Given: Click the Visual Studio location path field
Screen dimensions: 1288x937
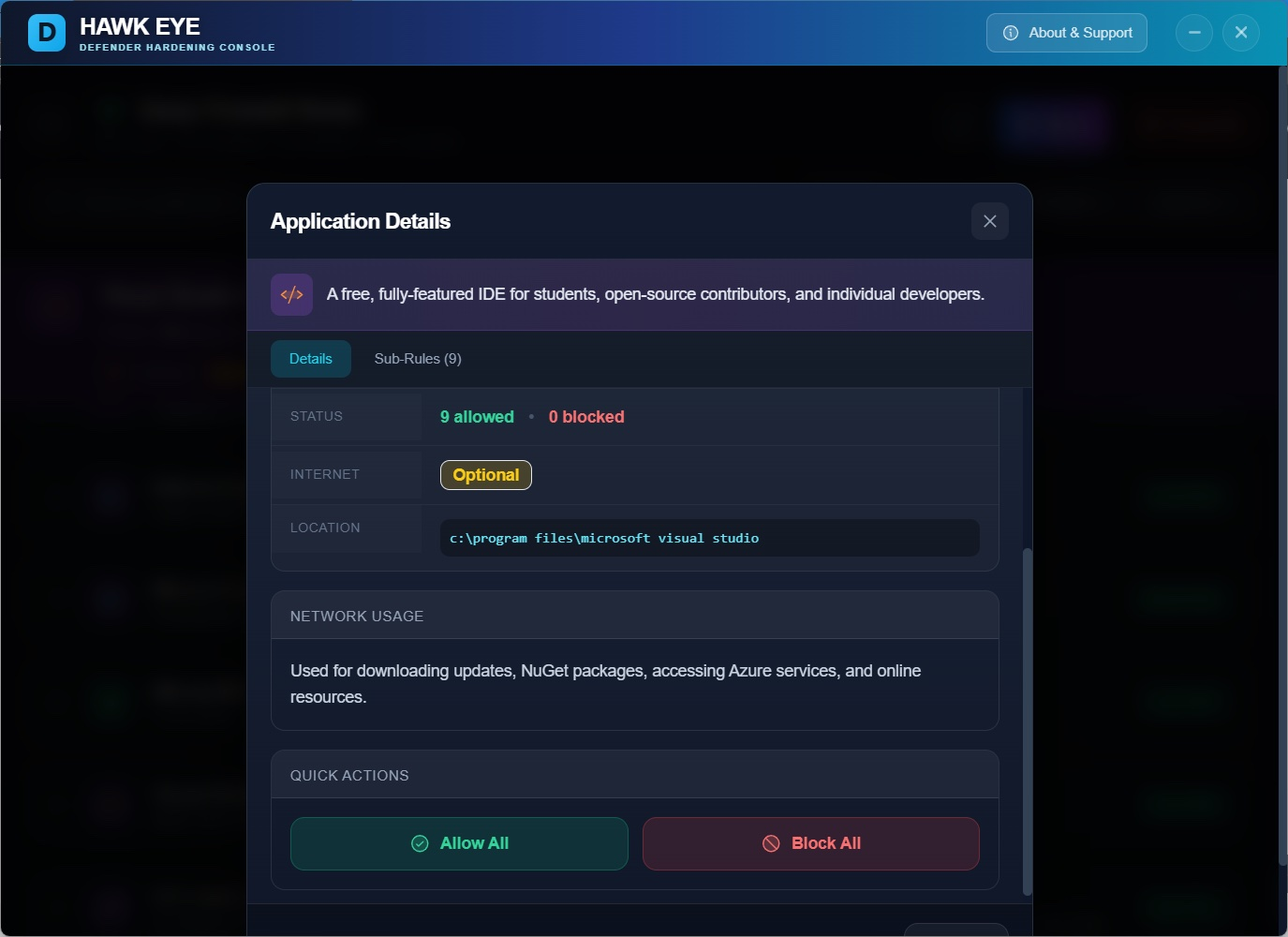Looking at the screenshot, I should coord(709,537).
